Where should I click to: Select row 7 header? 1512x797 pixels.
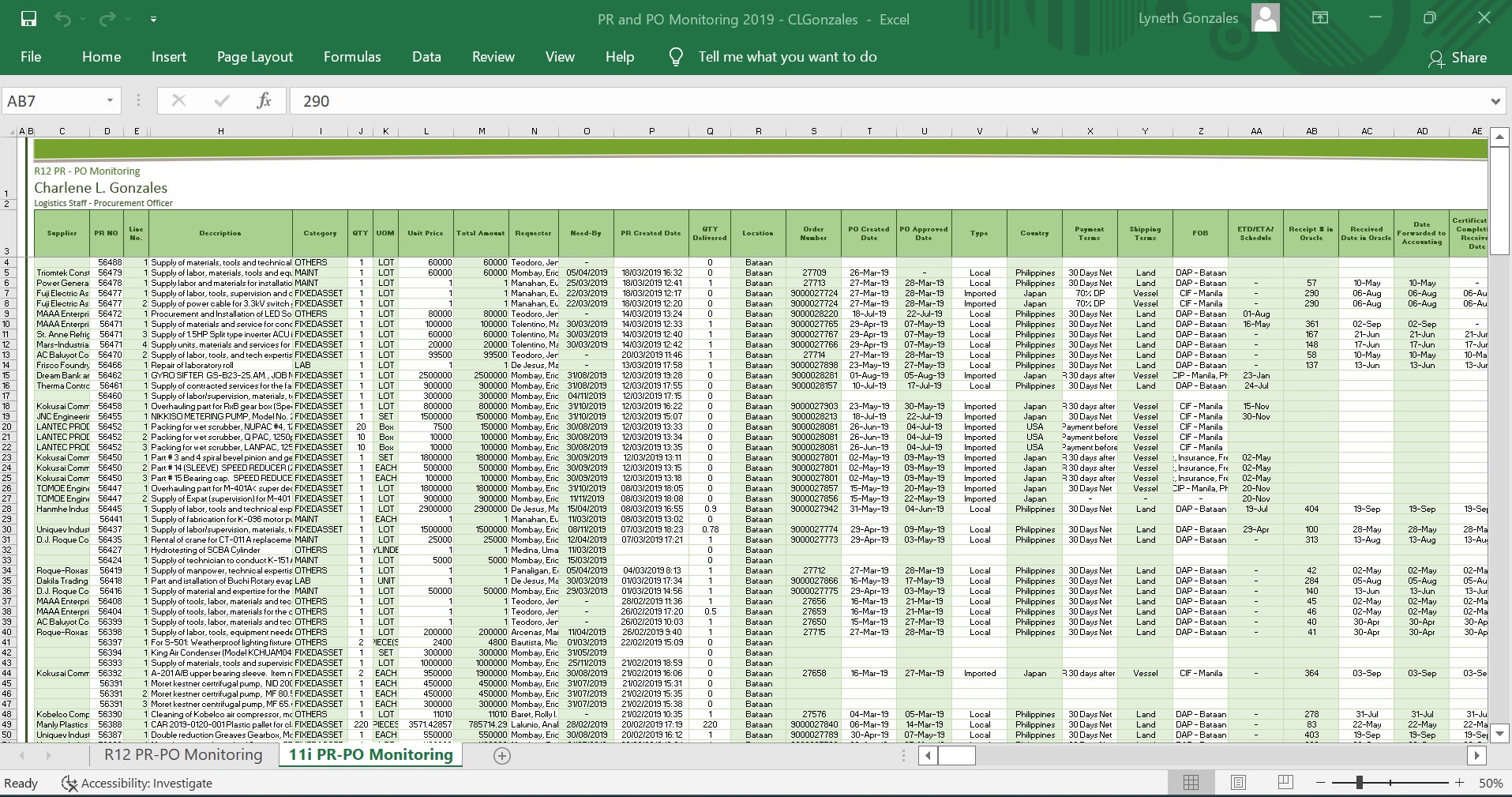coord(7,293)
